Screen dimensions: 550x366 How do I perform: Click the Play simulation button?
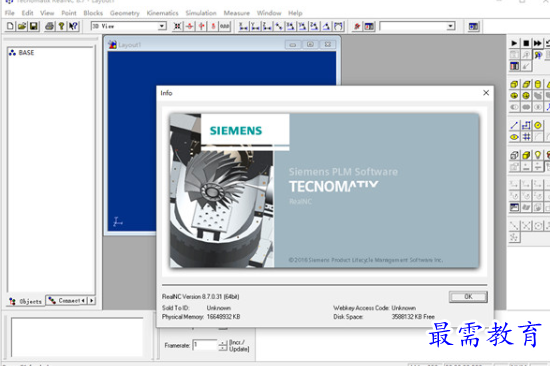click(514, 43)
